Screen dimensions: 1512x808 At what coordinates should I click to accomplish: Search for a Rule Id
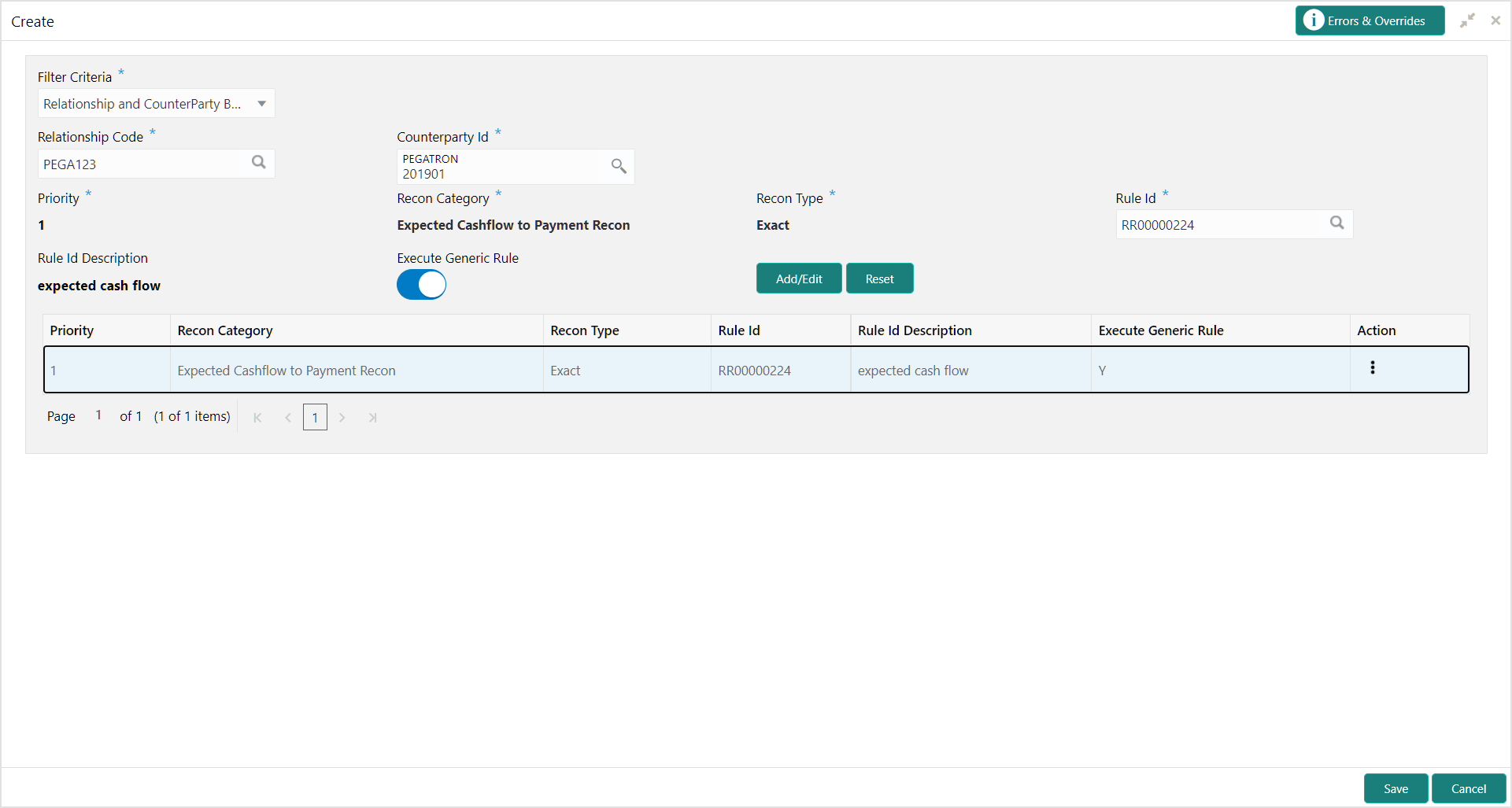pyautogui.click(x=1337, y=223)
